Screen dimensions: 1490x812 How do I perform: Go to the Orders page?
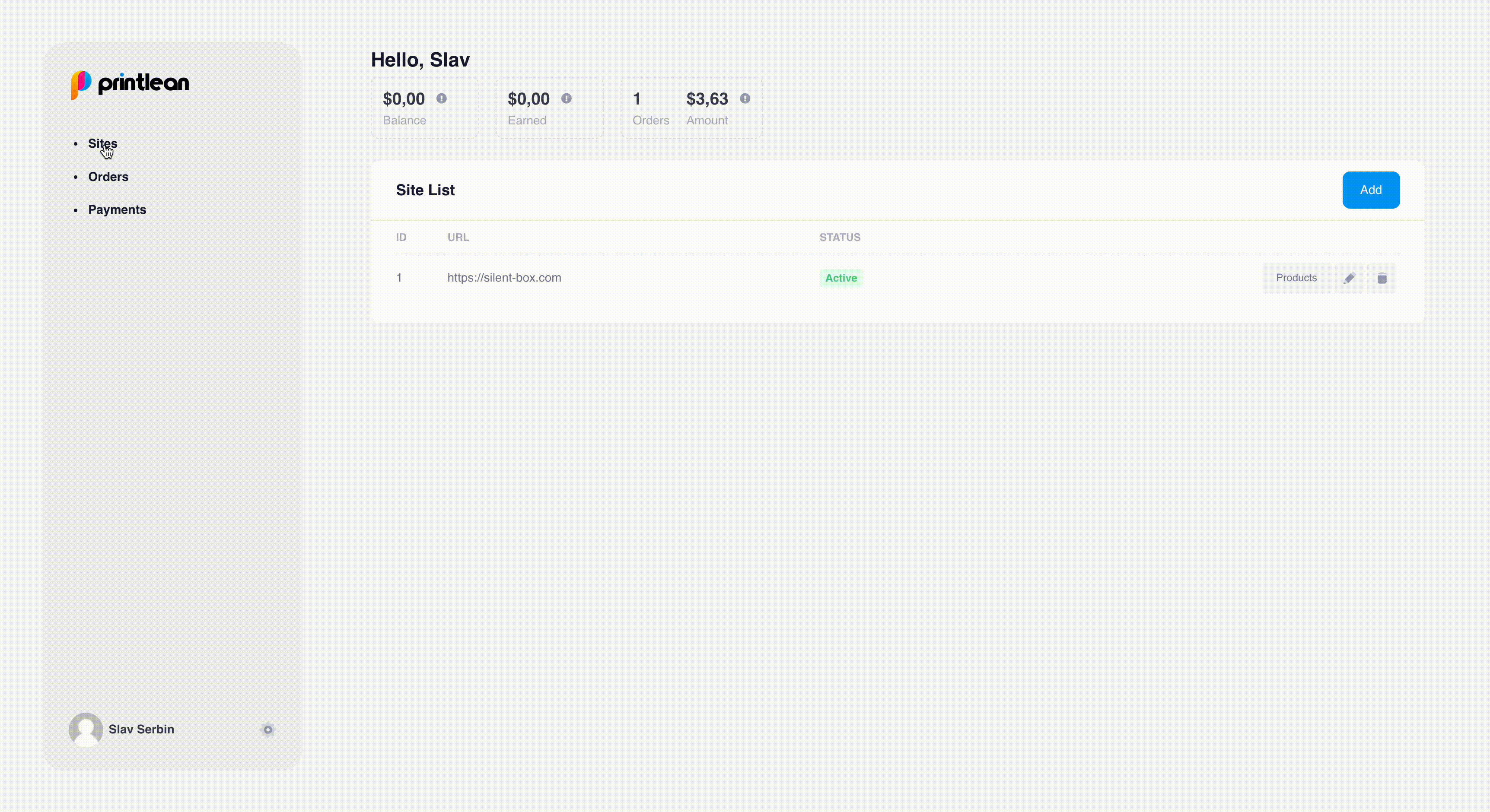pos(108,177)
